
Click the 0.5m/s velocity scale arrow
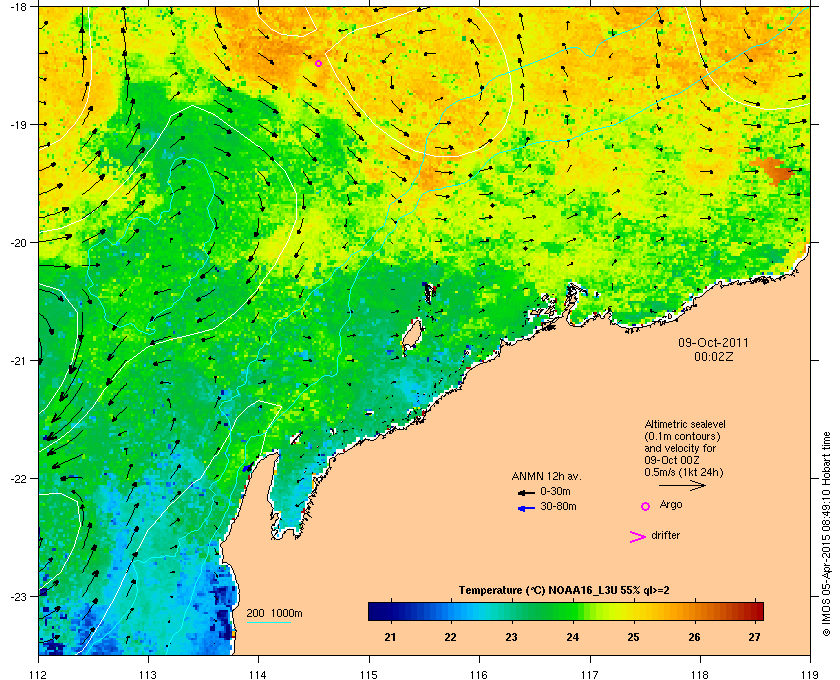tap(682, 485)
